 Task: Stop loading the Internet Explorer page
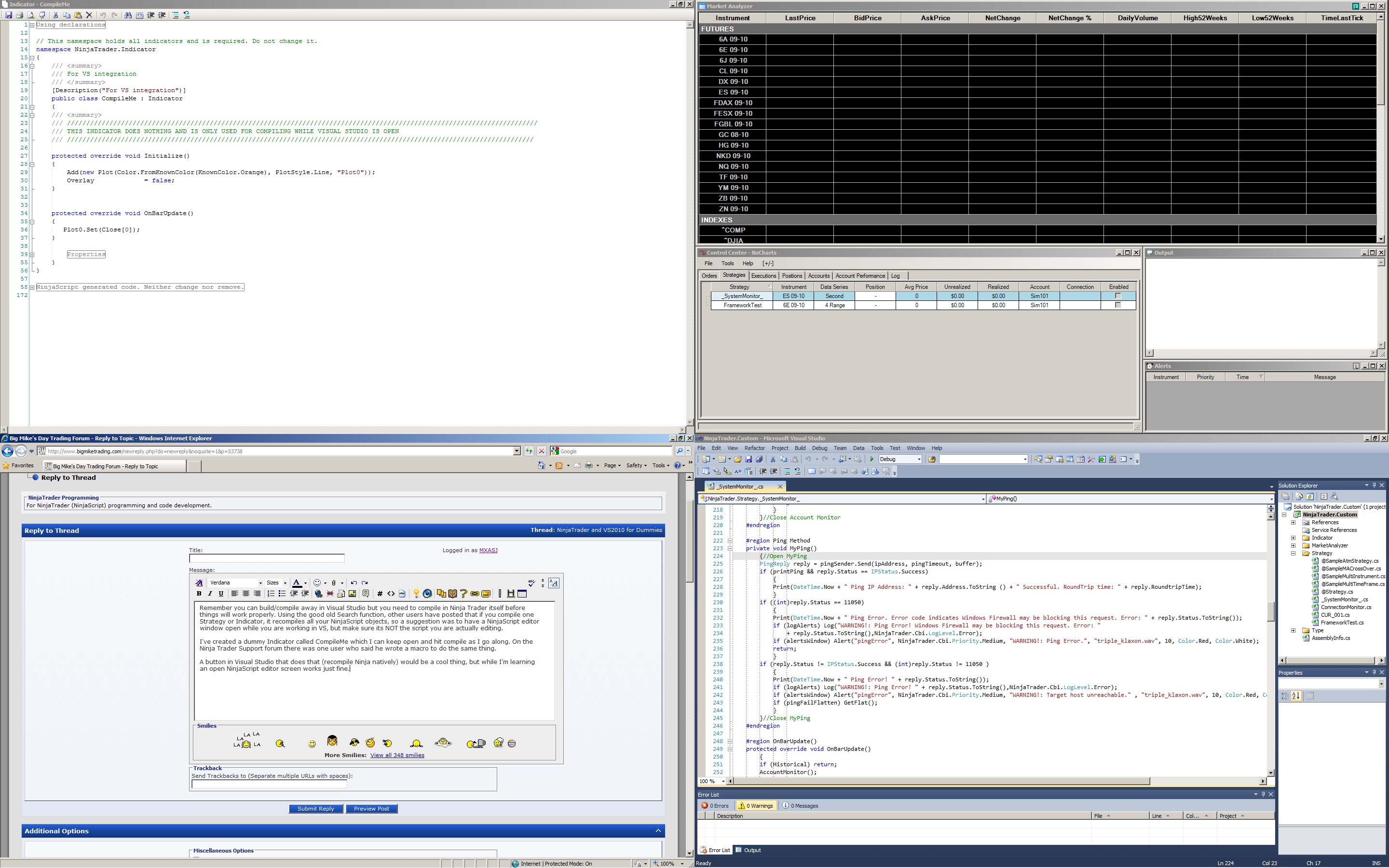541,451
